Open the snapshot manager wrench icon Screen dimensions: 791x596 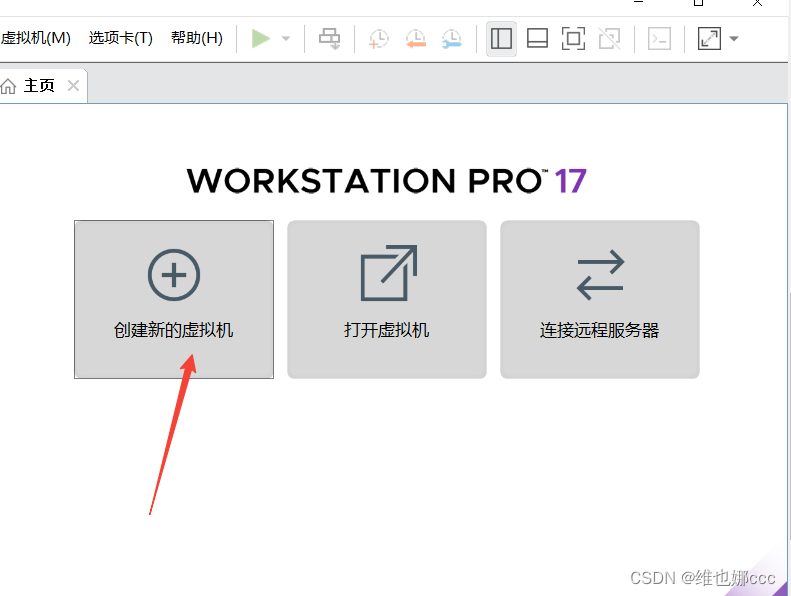(x=451, y=39)
